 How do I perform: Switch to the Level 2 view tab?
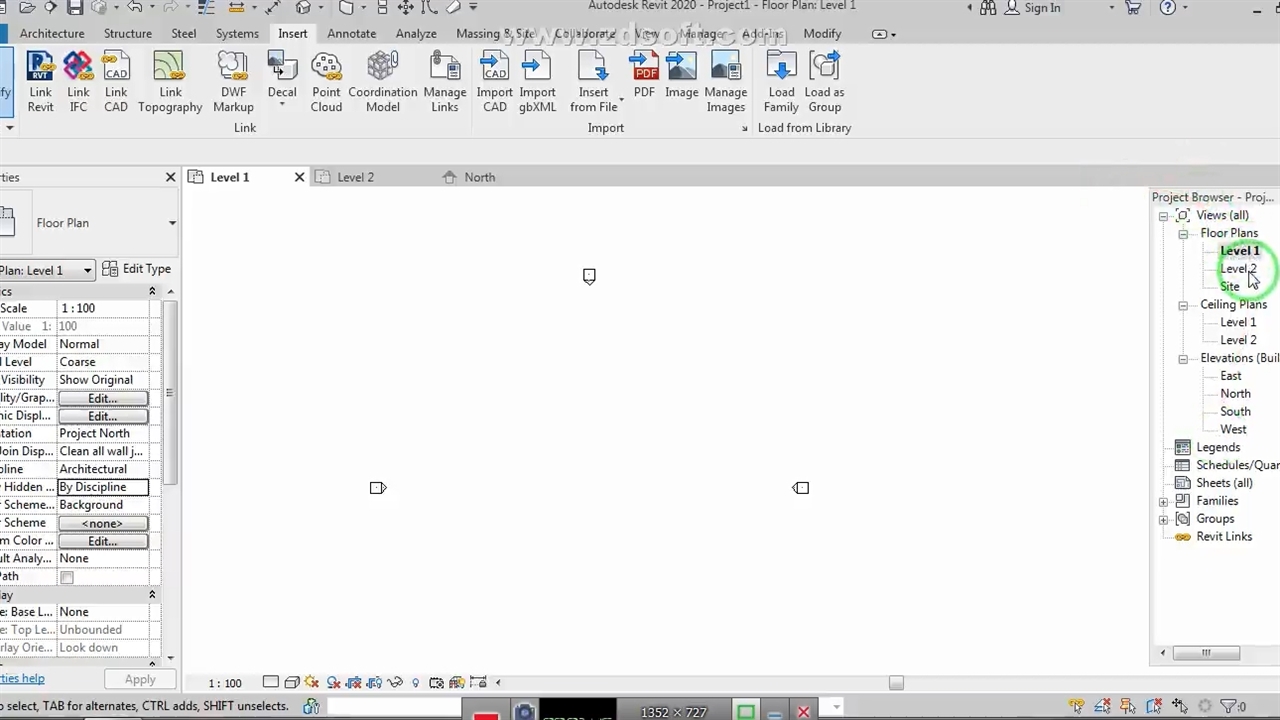[355, 177]
